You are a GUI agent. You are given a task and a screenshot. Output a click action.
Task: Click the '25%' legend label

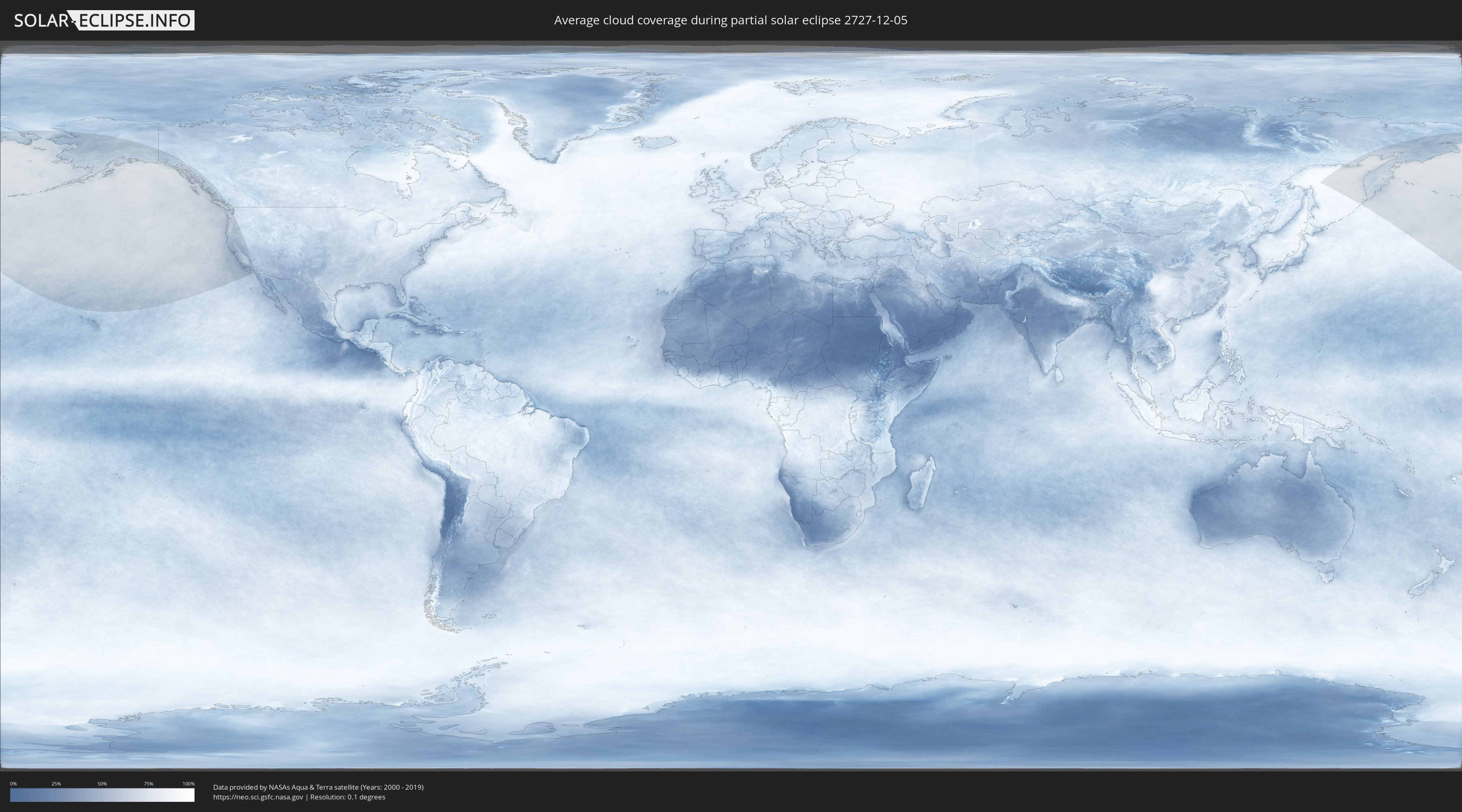point(56,784)
